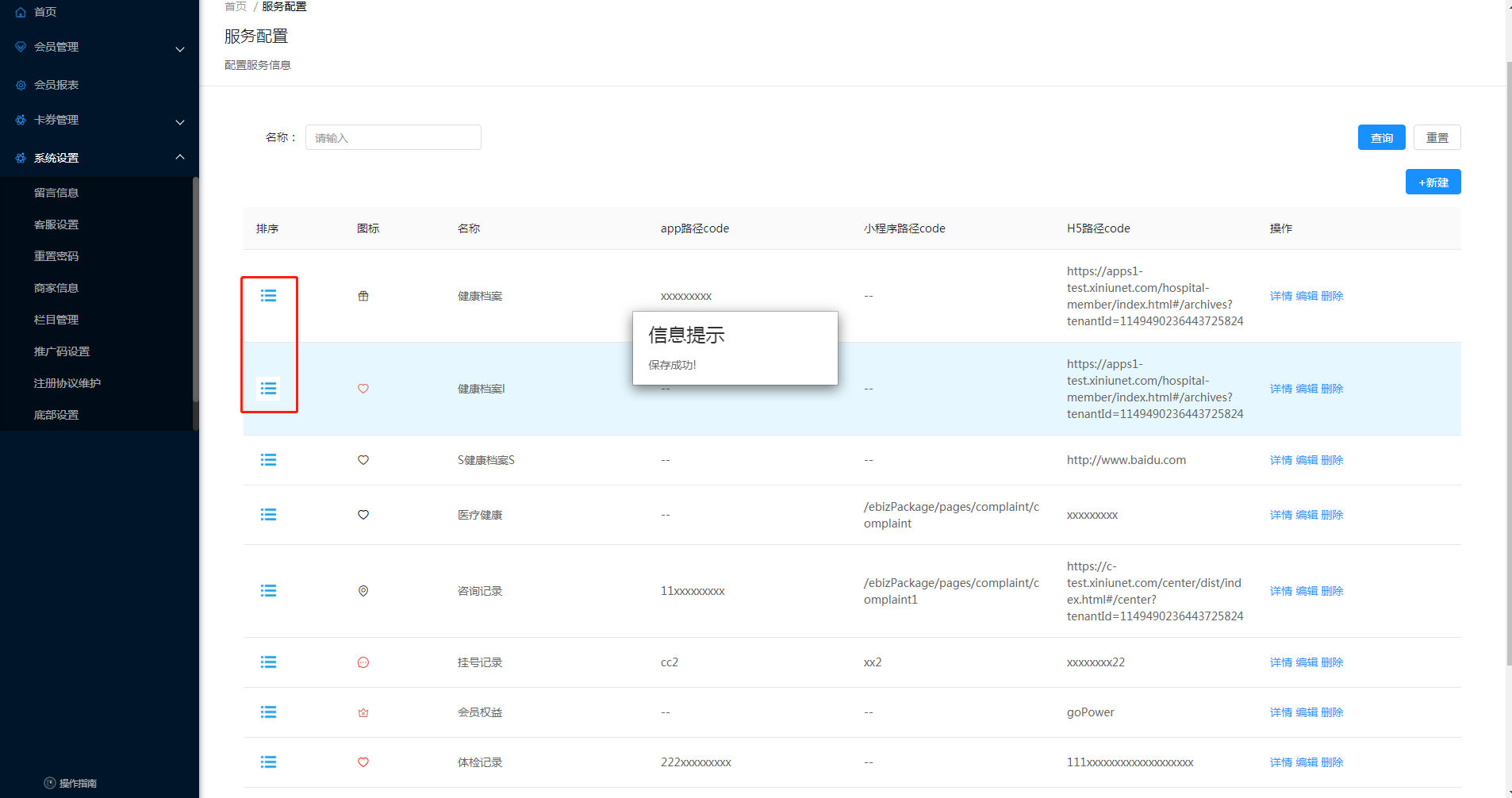Screen dimensions: 1512x798
Task: Click the chat bubble icon in 挂号记录 row
Action: 363,662
